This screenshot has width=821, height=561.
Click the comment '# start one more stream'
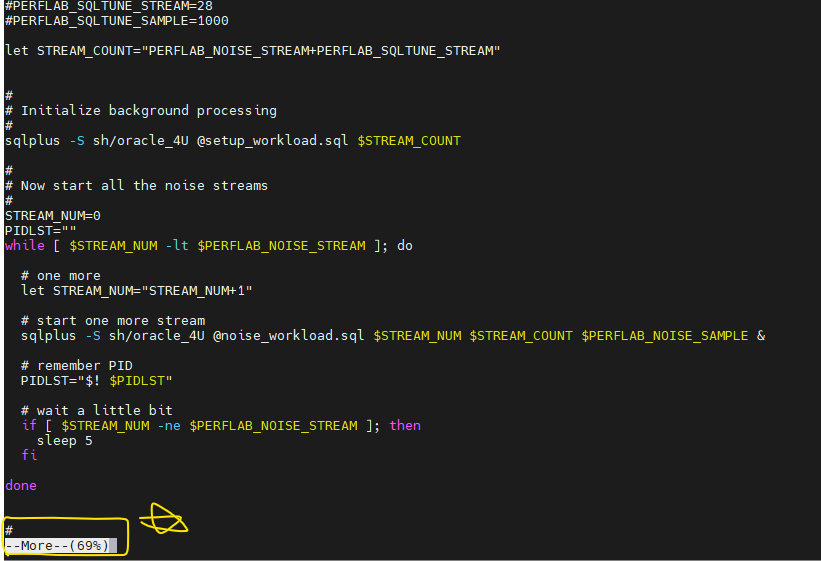pyautogui.click(x=113, y=321)
